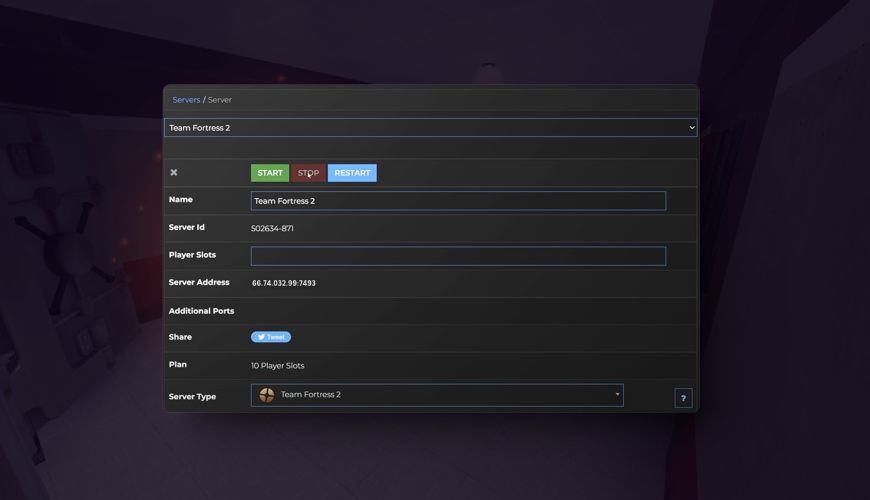Stop the server with STOP button
The image size is (870, 500).
coord(308,173)
